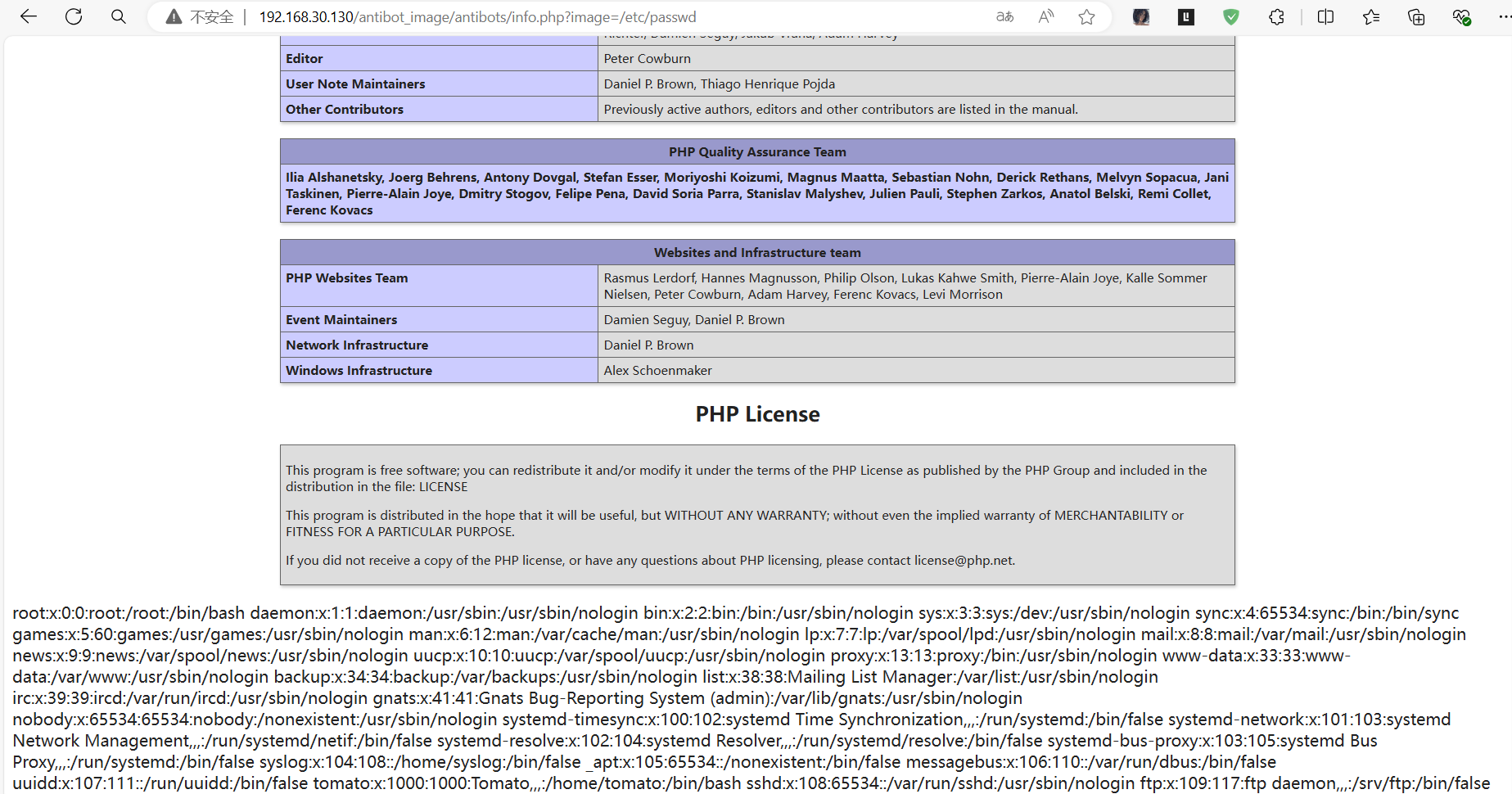Select the license@php.net contact text
Screen dimensions: 1512x794
pyautogui.click(x=964, y=561)
